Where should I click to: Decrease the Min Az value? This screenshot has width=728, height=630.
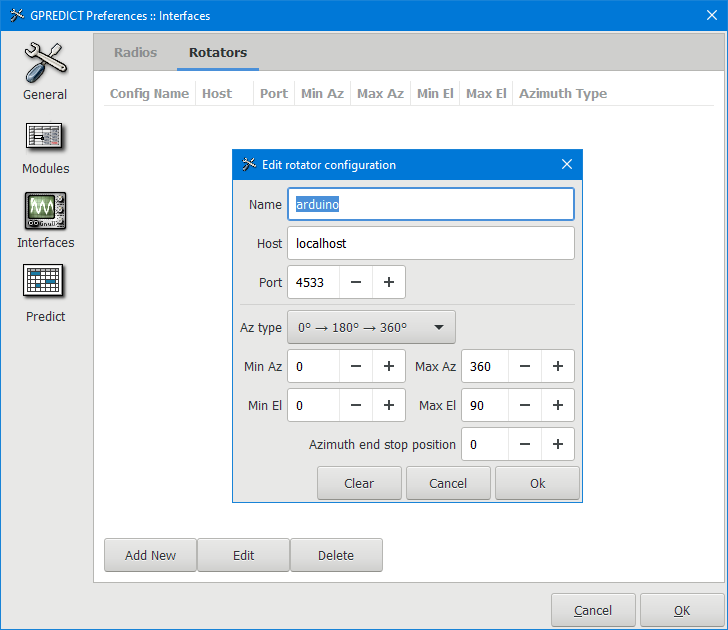(356, 366)
